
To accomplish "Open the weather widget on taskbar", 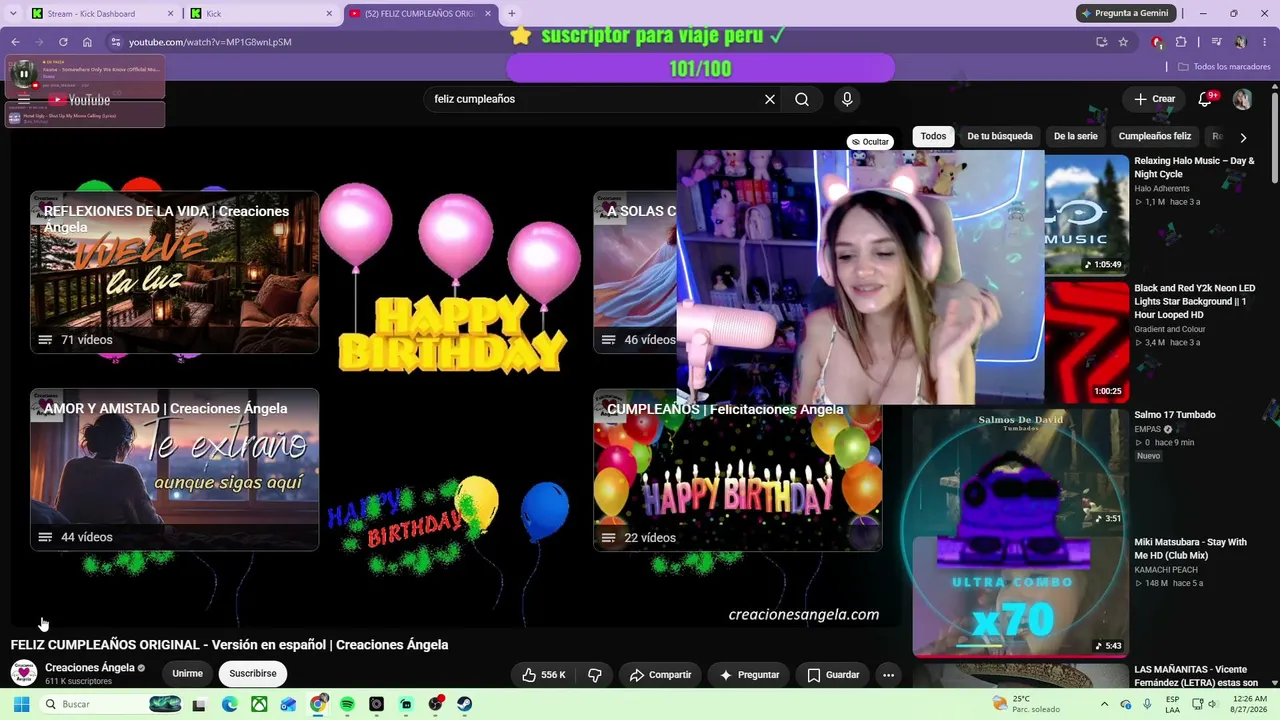I will click(x=1025, y=704).
